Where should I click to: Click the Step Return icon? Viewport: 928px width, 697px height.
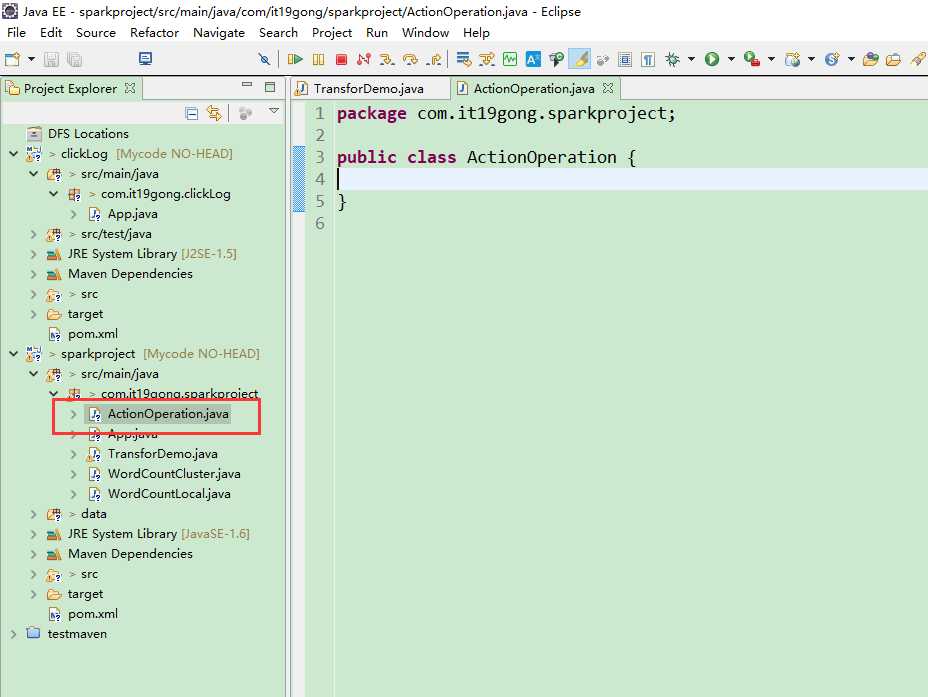click(434, 59)
